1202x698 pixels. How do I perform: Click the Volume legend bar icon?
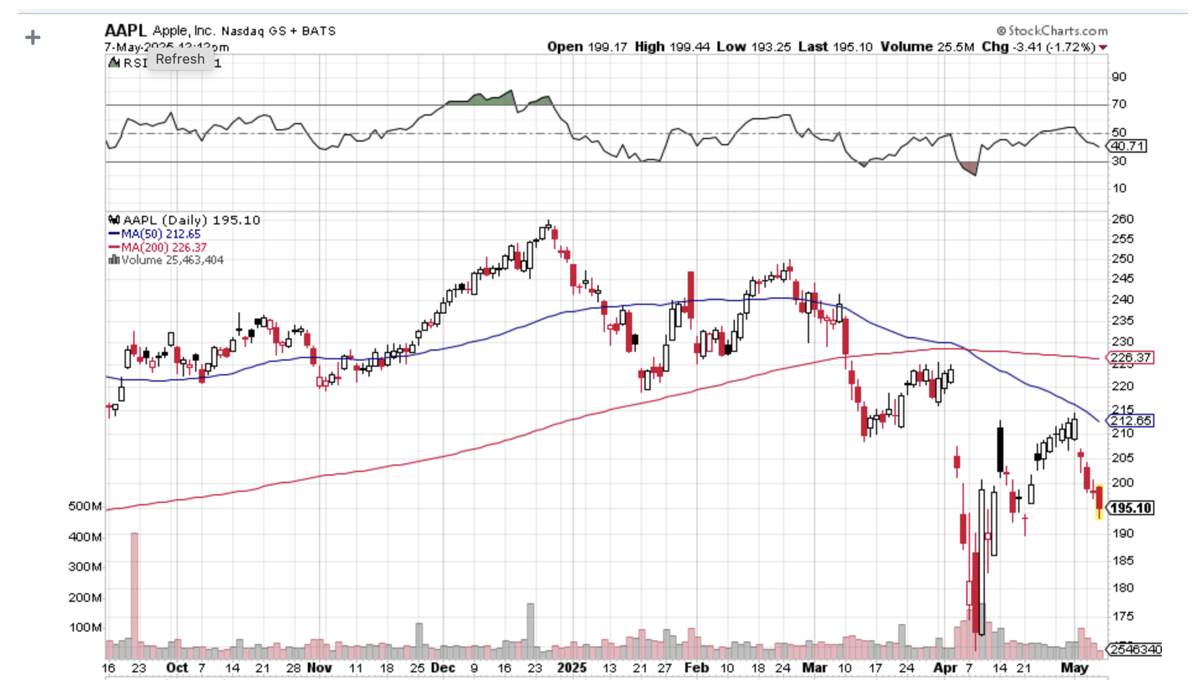(111, 260)
